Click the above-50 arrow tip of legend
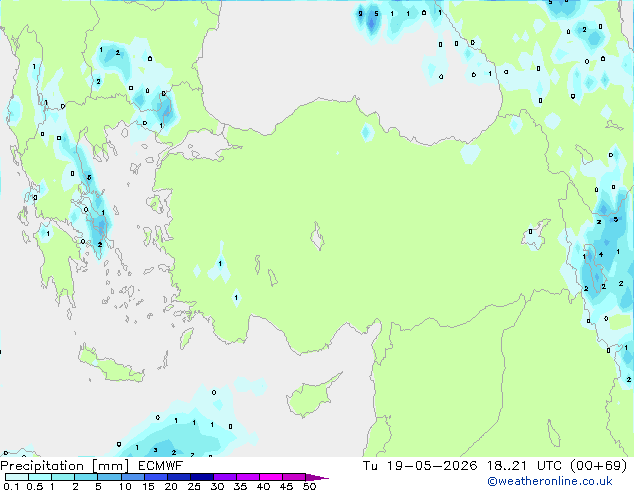This screenshot has width=634, height=490. (x=317, y=477)
